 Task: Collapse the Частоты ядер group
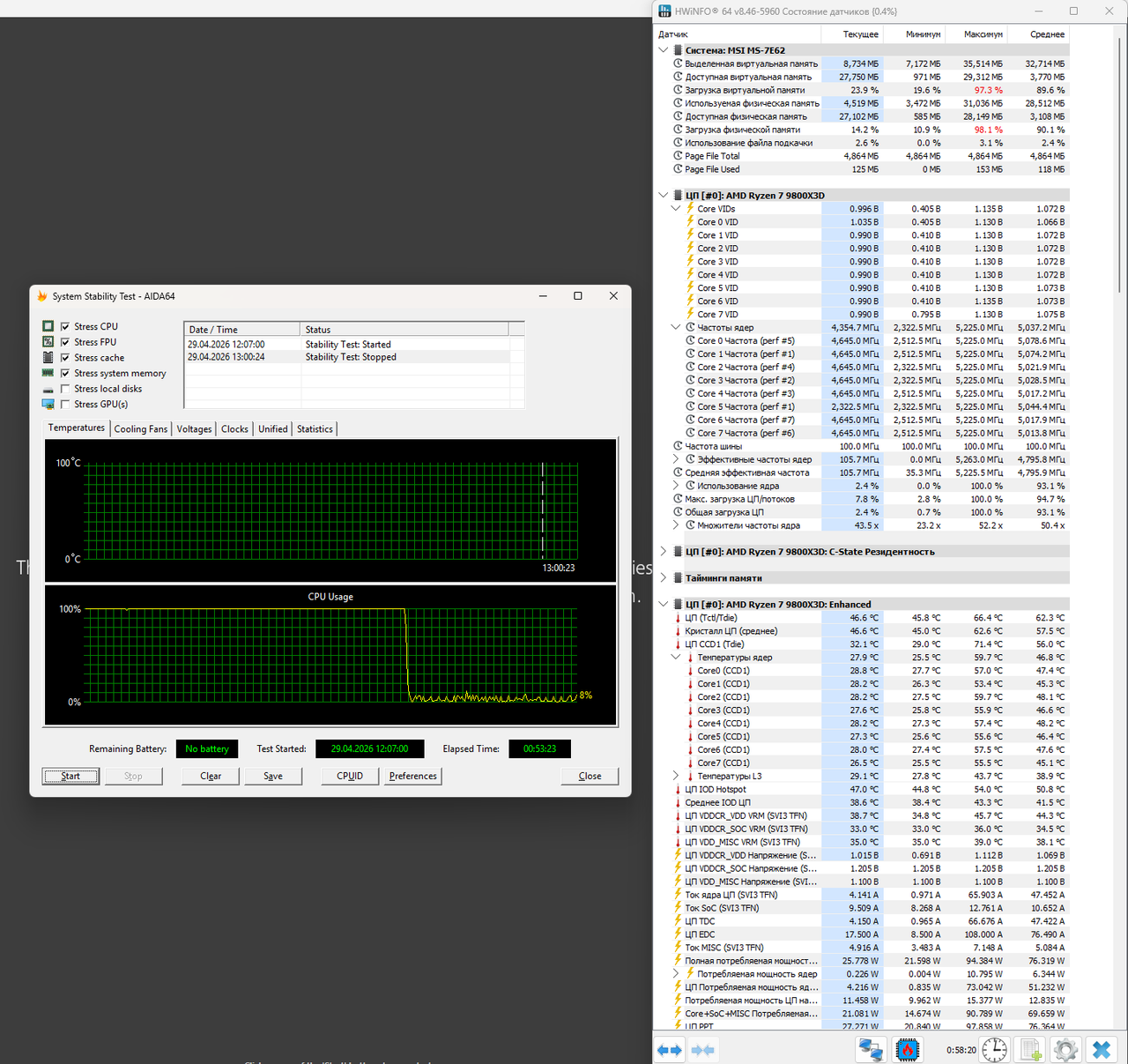pyautogui.click(x=676, y=327)
